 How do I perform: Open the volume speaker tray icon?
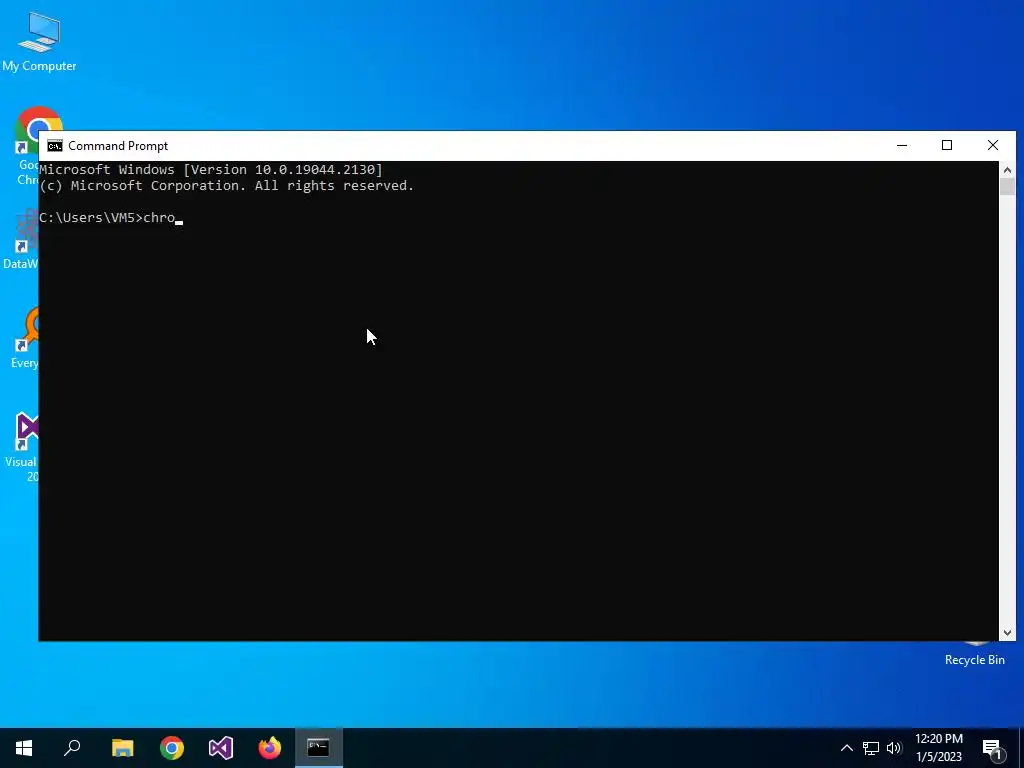pos(894,748)
